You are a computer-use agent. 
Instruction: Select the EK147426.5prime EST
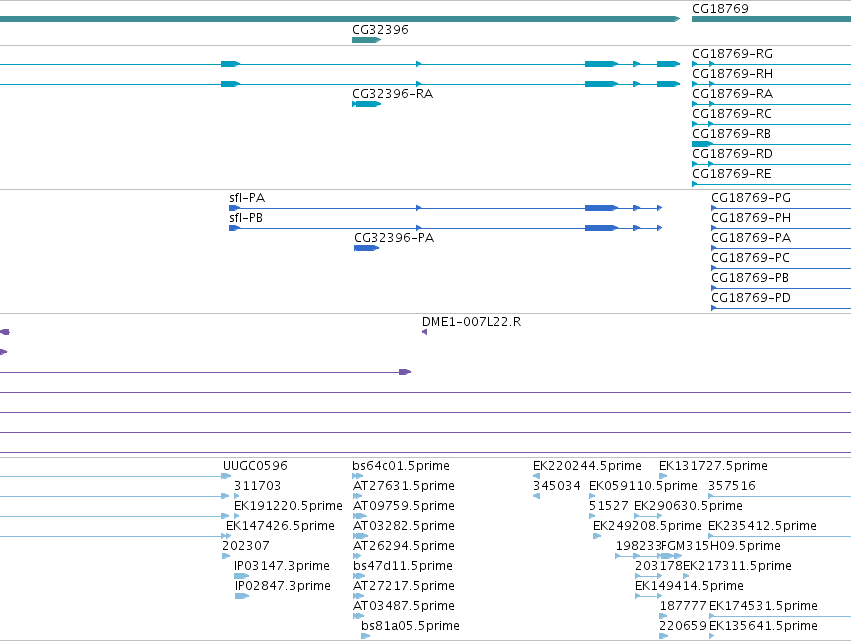pyautogui.click(x=280, y=526)
